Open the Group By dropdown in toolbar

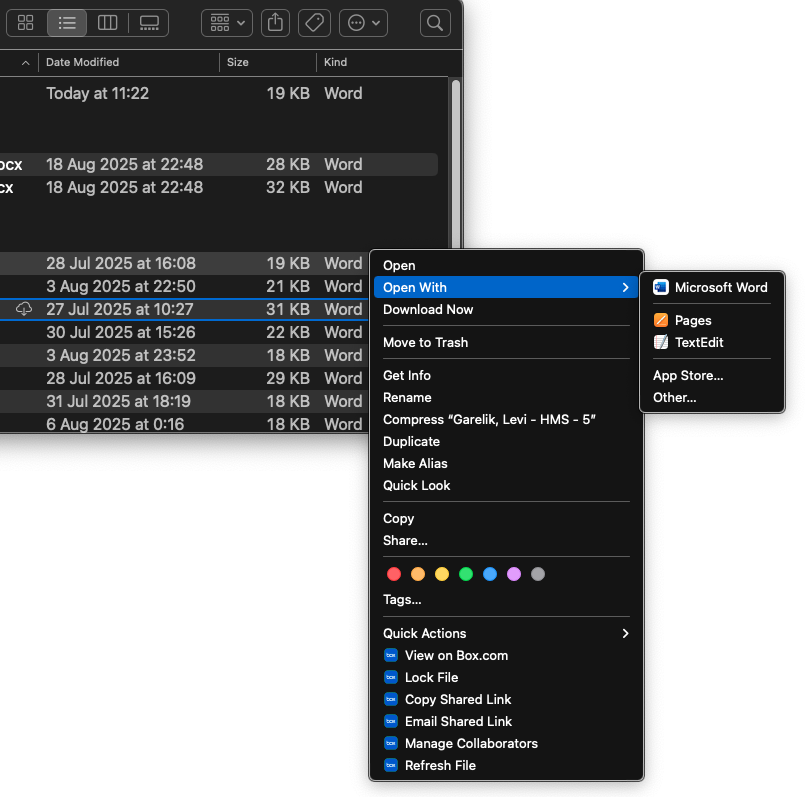227,22
